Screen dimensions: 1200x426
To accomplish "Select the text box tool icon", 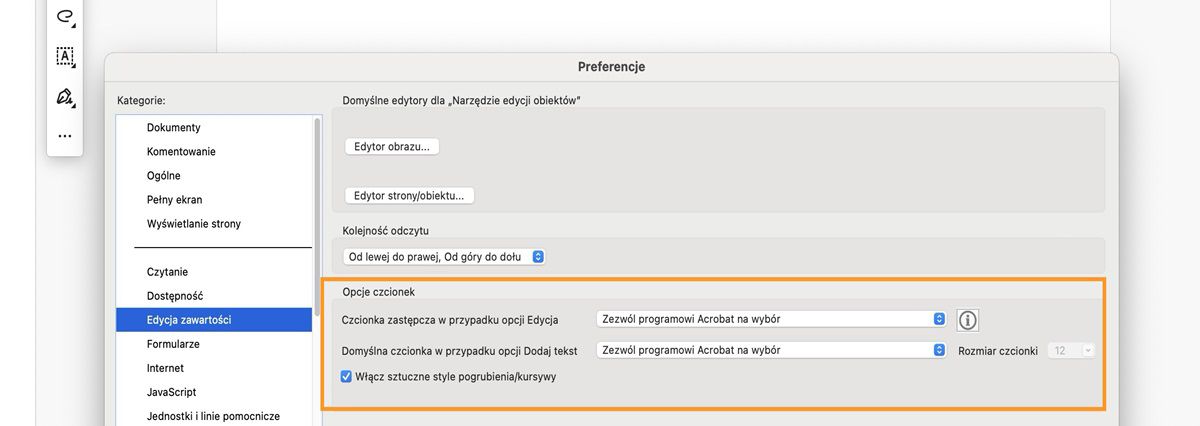I will [x=65, y=56].
